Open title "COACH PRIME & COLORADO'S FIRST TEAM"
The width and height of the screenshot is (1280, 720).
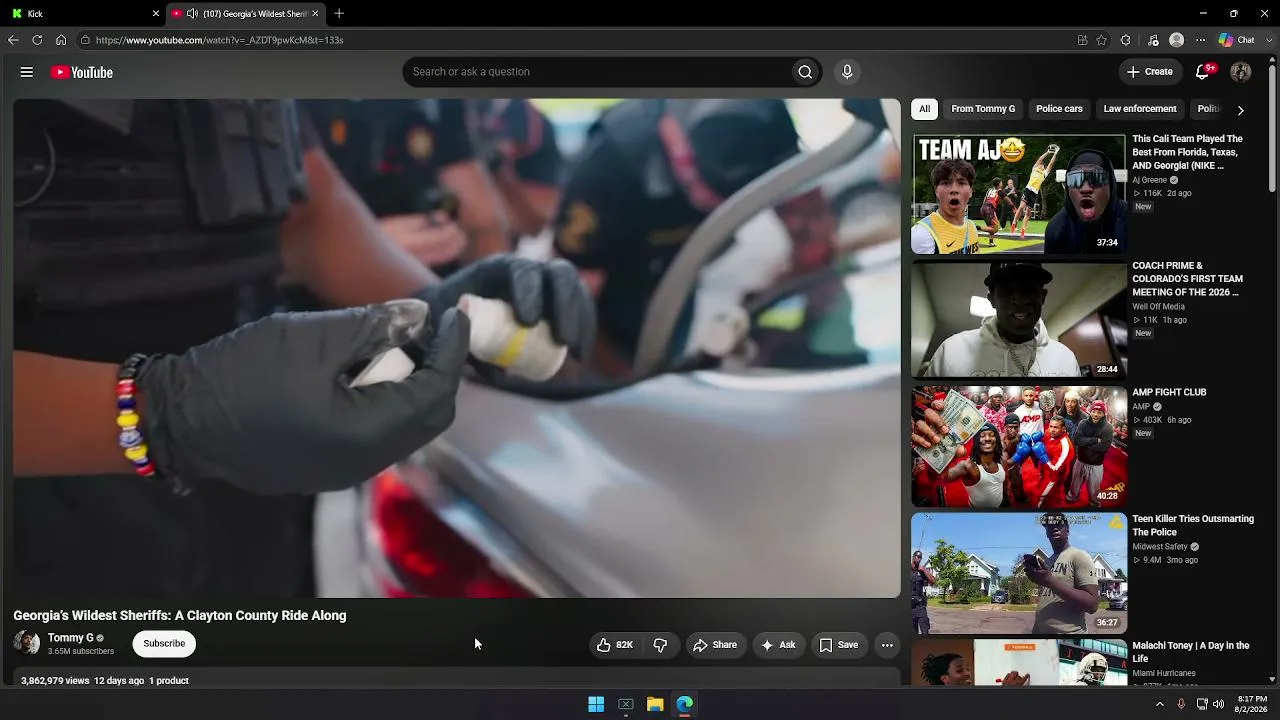pyautogui.click(x=1188, y=279)
